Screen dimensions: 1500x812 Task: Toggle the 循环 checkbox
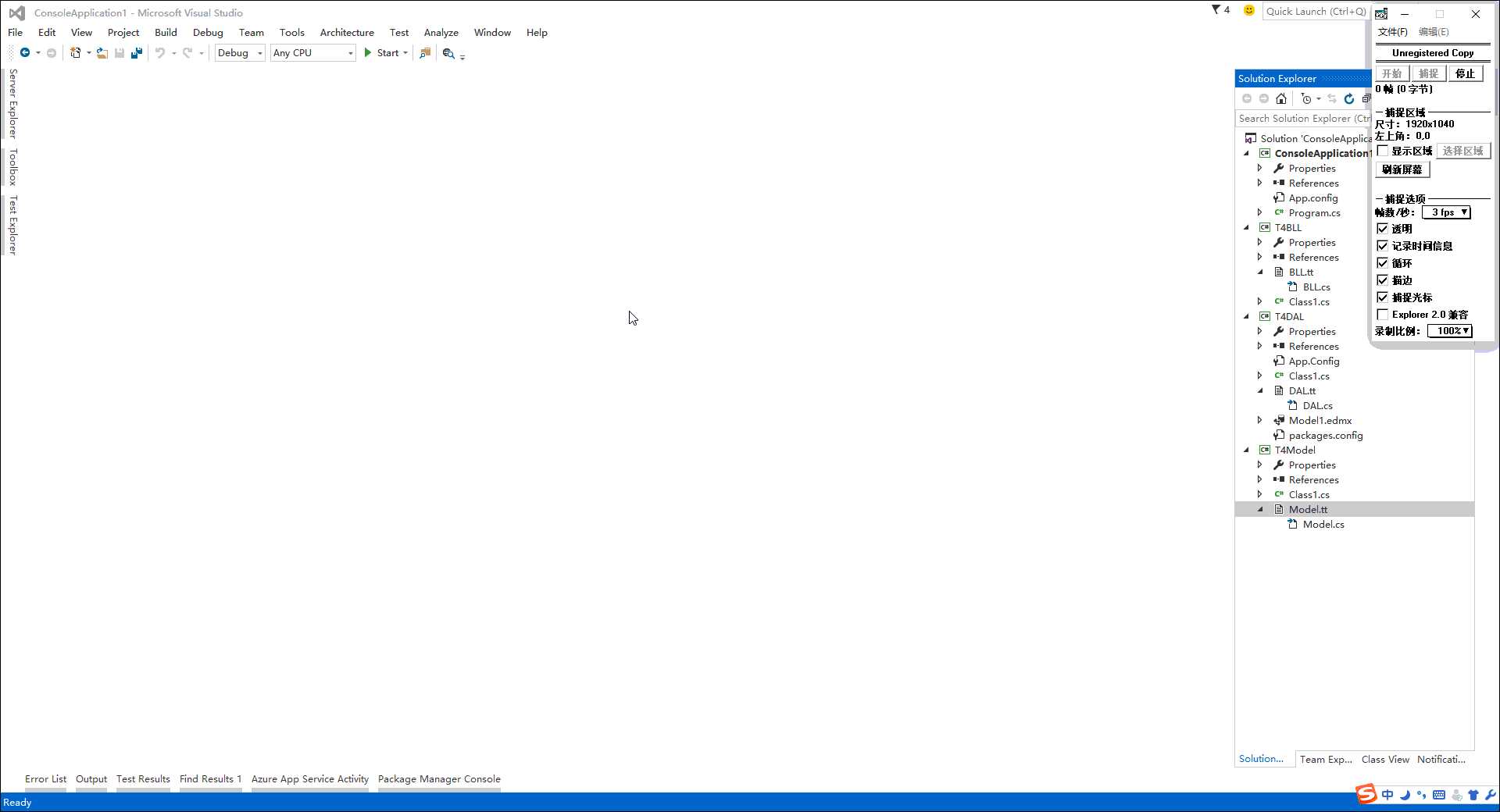point(1383,263)
